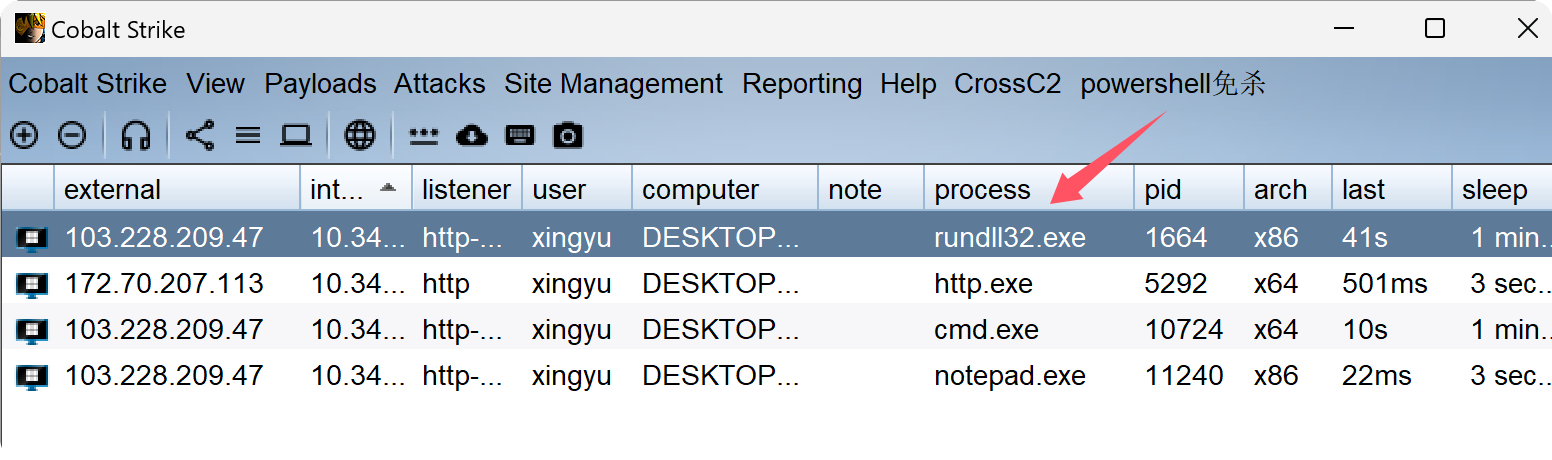Open Listeners via the headphones icon

pos(135,135)
